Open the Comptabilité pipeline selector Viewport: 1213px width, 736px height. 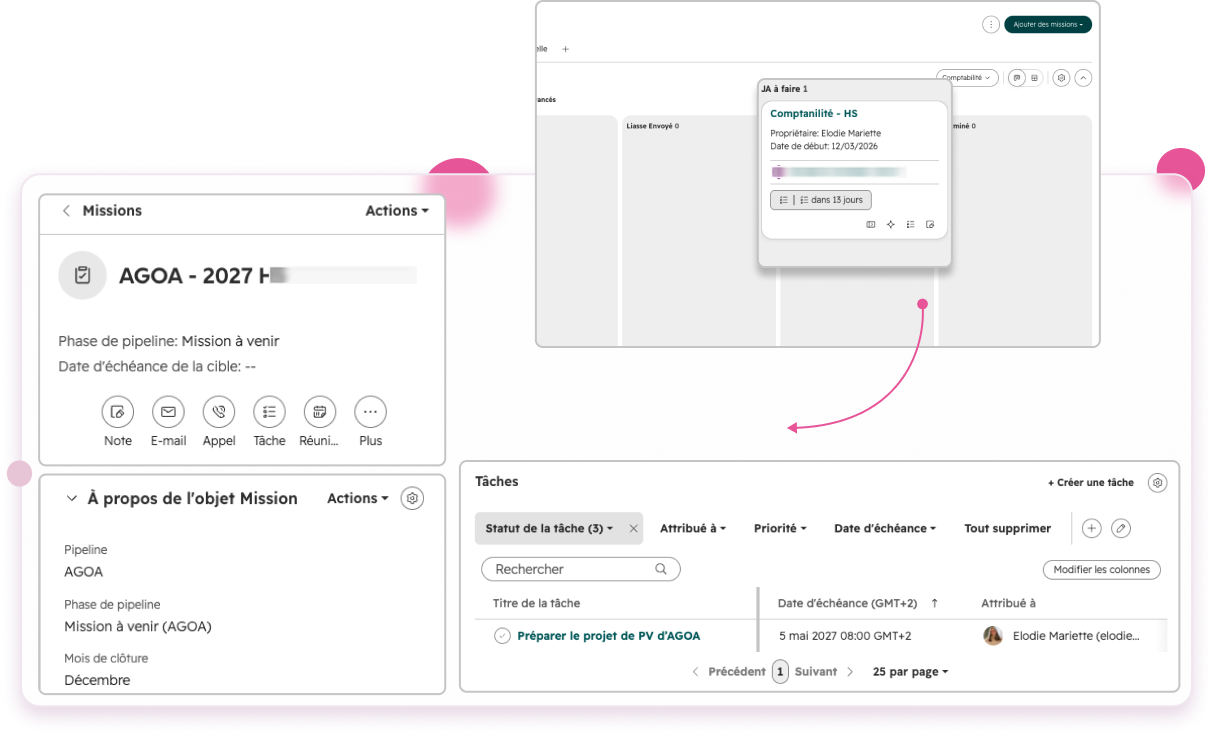point(969,77)
